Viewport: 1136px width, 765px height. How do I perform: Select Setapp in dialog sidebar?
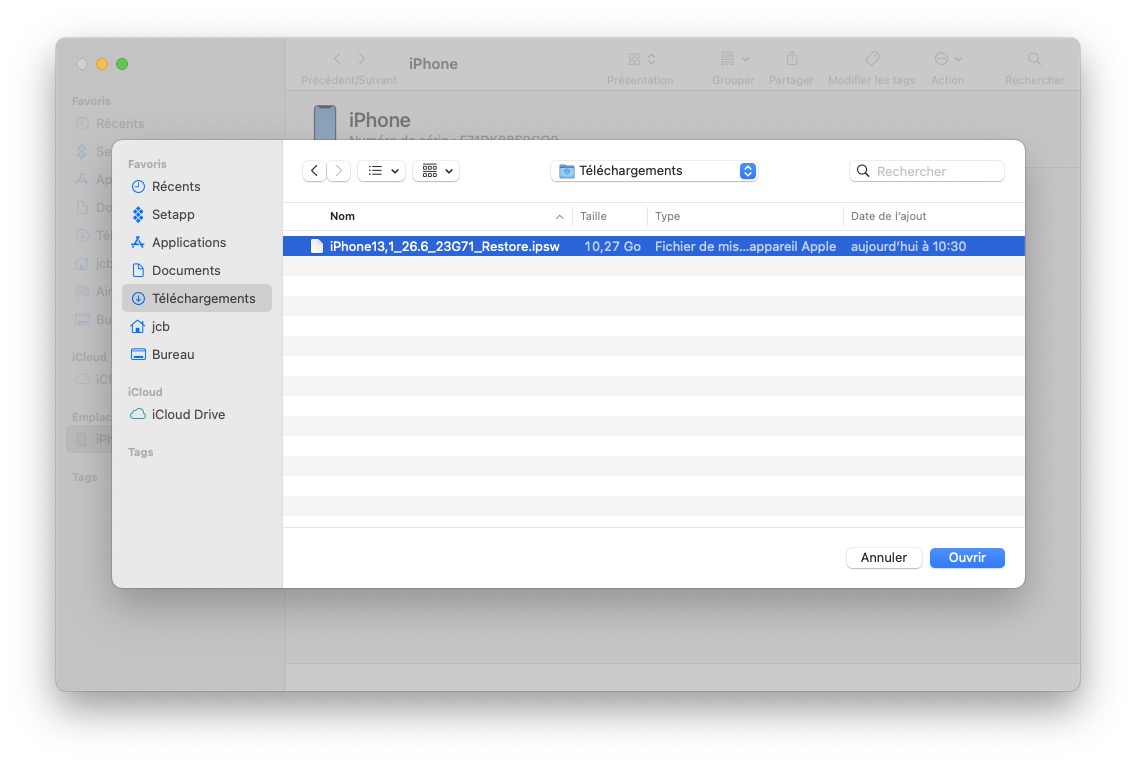pos(197,214)
